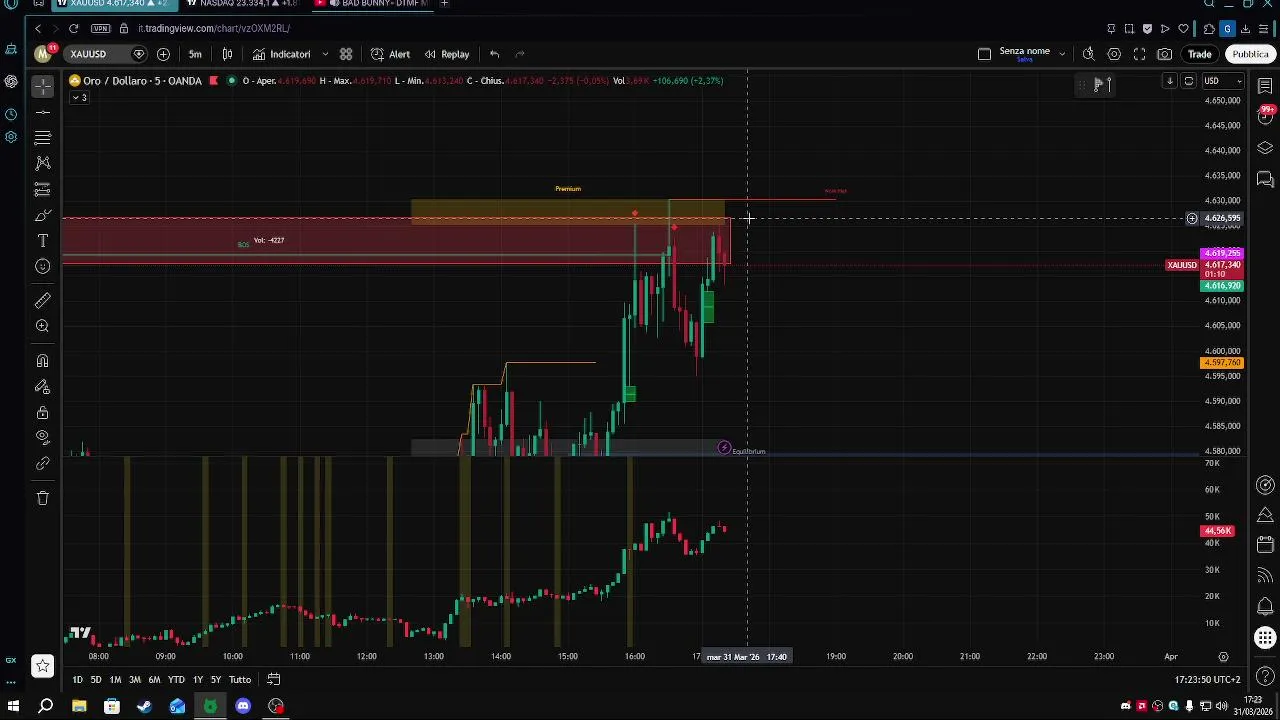Open the Senza nome layout menu

click(1023, 54)
